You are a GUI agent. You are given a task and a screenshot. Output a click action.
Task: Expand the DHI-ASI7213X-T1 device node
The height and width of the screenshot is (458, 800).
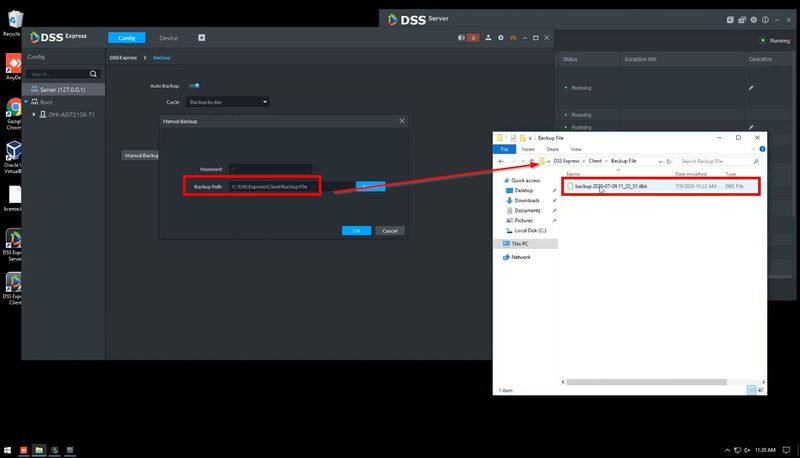pyautogui.click(x=34, y=115)
